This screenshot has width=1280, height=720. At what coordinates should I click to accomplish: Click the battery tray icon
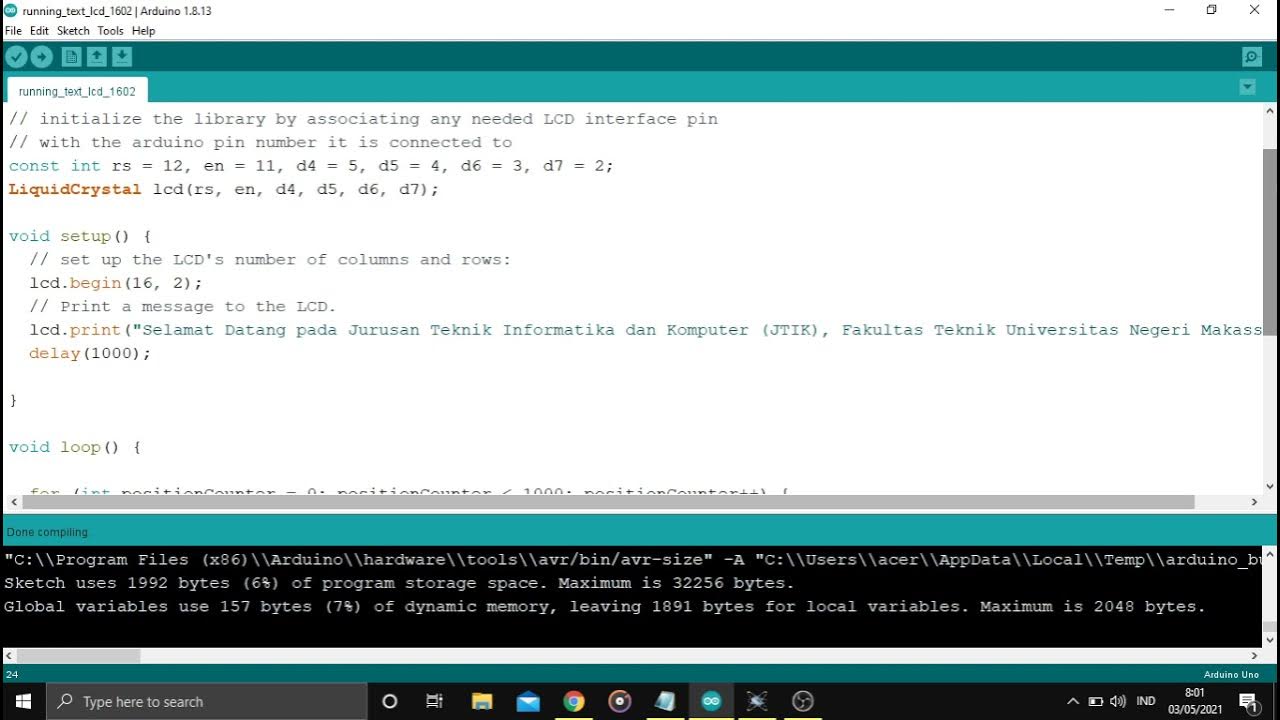[1096, 702]
